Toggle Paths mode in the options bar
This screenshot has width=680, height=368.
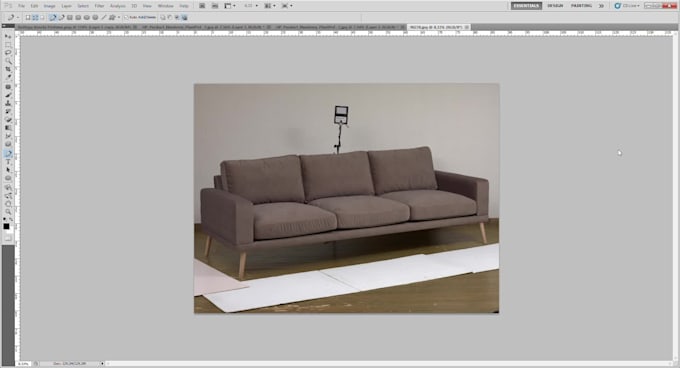(x=35, y=17)
